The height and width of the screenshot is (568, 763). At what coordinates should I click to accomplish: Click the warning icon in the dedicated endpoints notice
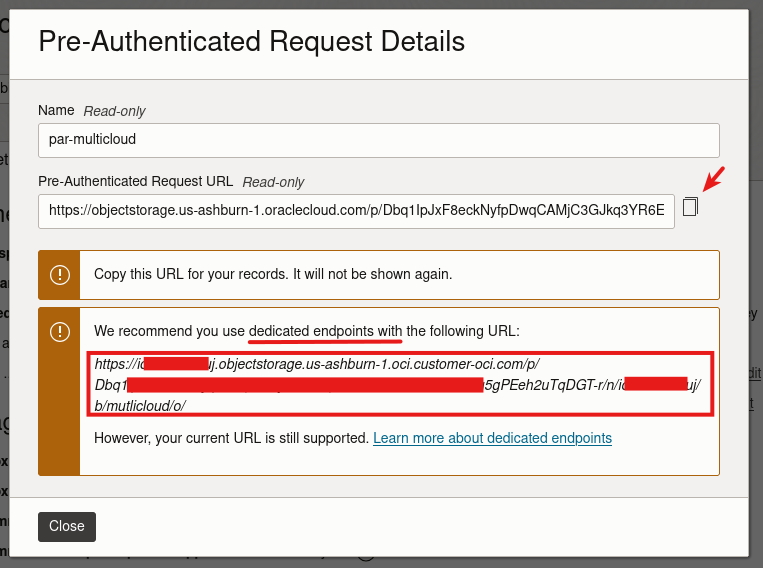pos(59,331)
